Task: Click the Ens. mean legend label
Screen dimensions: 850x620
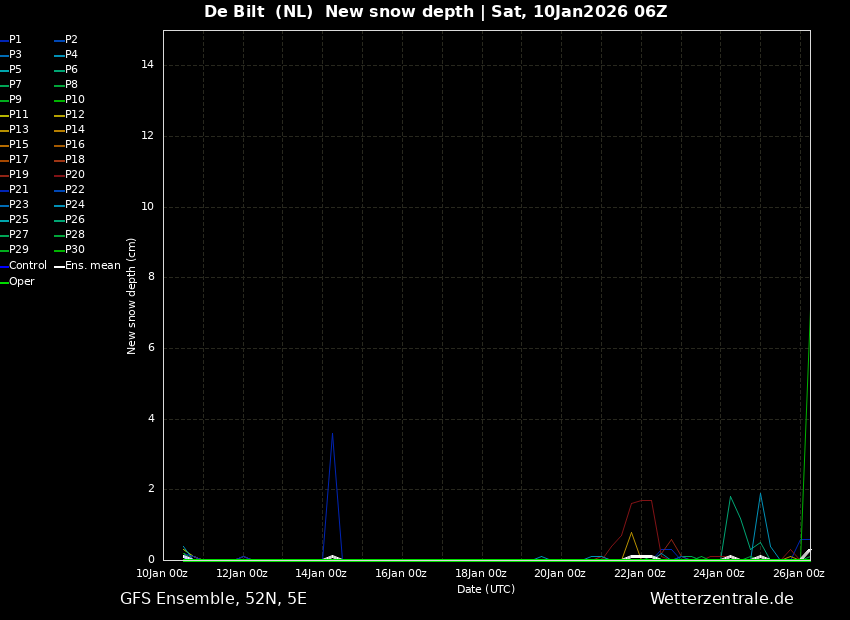Action: point(92,266)
